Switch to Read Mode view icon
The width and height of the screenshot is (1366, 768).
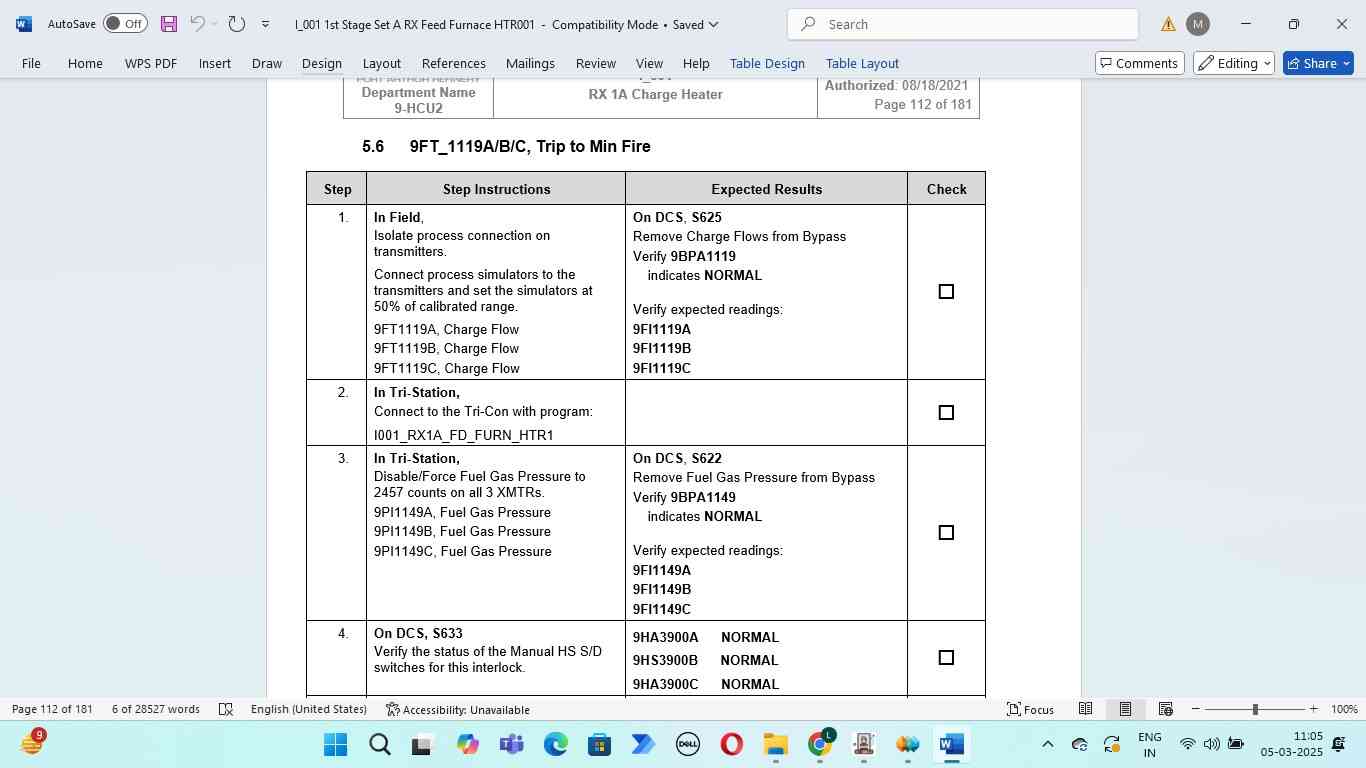coord(1085,709)
